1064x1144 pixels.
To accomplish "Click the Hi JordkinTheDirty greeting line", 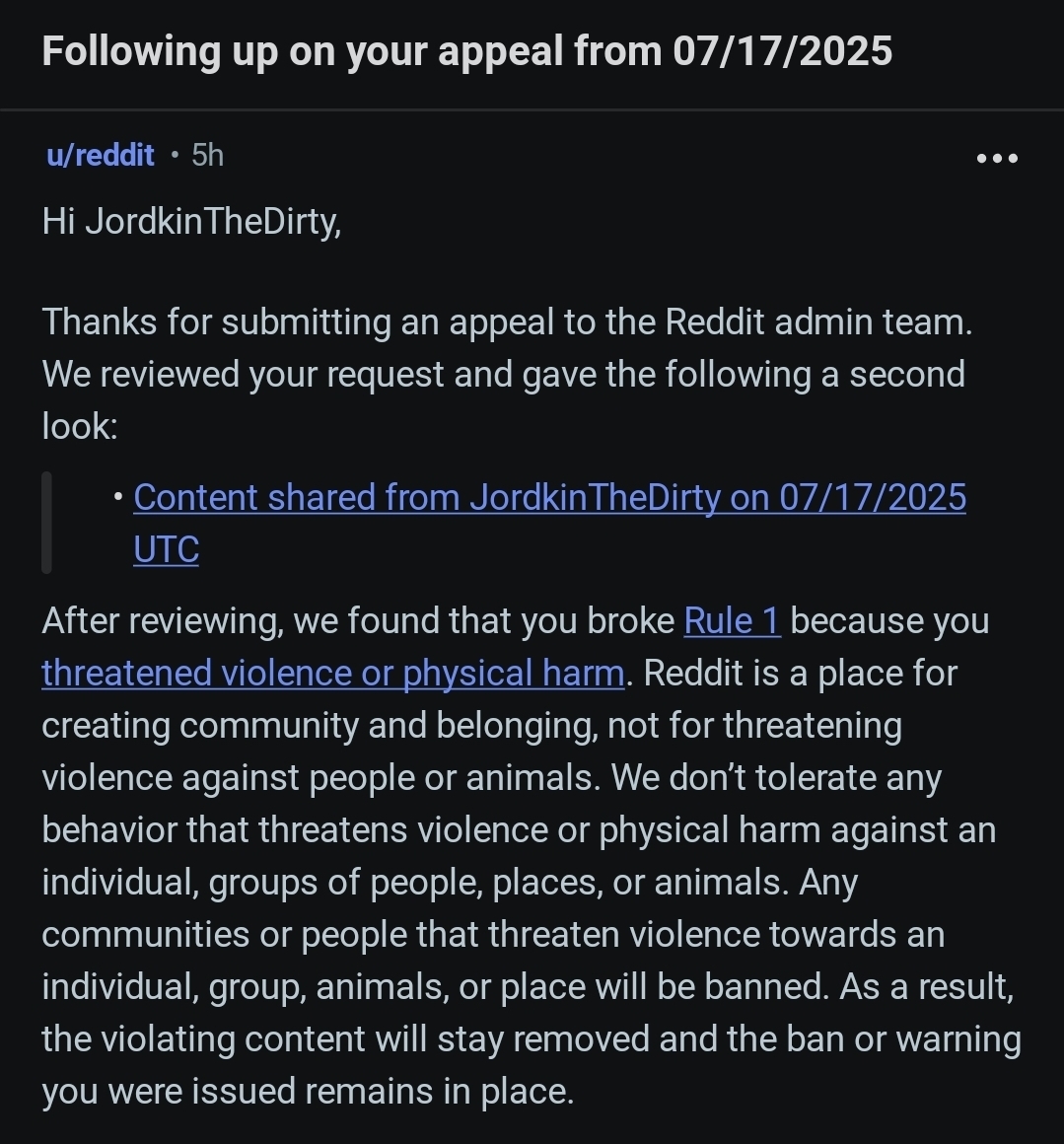I will coord(191,220).
